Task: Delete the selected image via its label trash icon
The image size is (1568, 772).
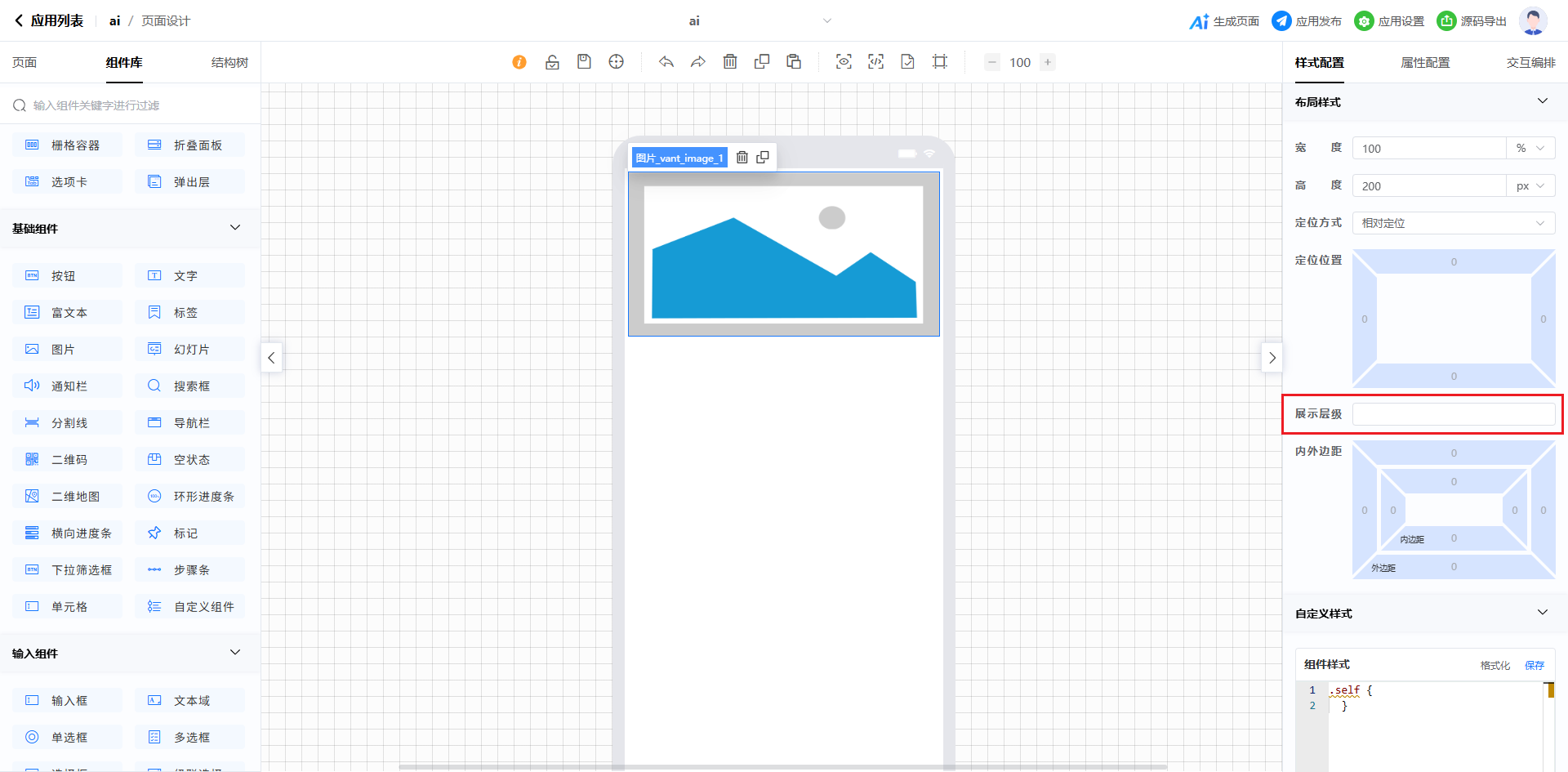Action: (x=742, y=158)
